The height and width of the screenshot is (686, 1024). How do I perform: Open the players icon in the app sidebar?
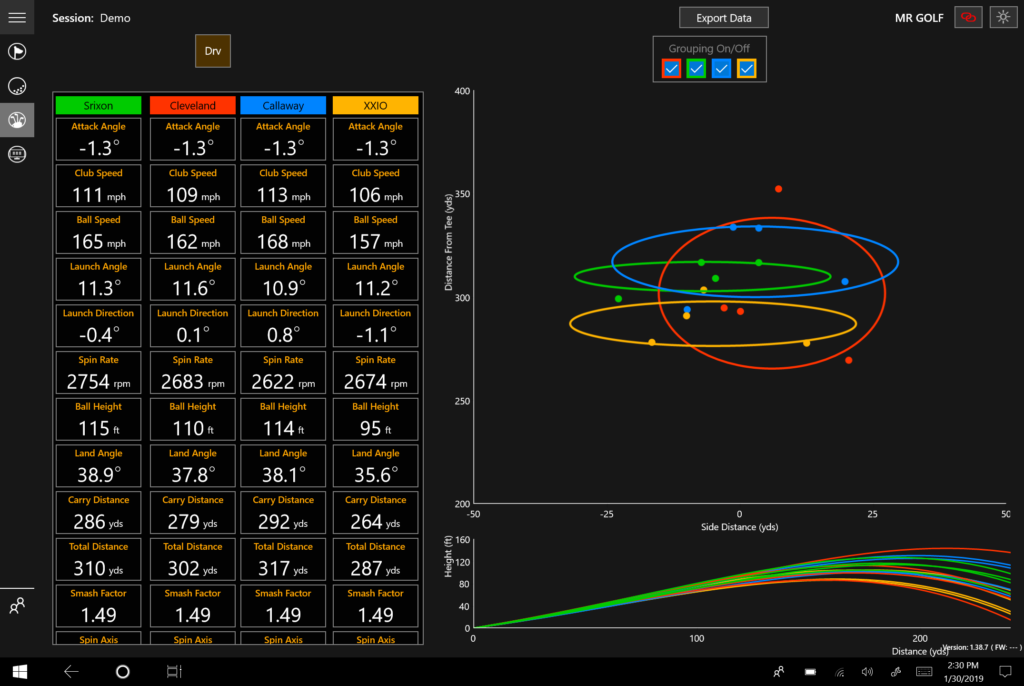[17, 606]
